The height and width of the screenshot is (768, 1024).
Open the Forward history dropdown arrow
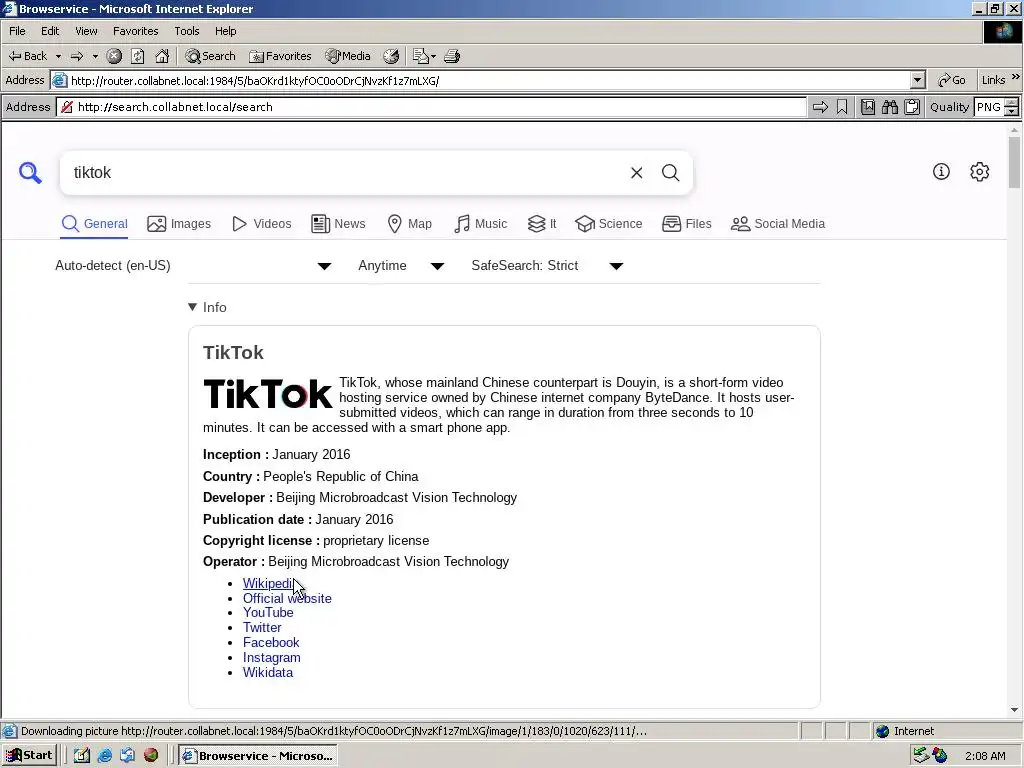(95, 56)
